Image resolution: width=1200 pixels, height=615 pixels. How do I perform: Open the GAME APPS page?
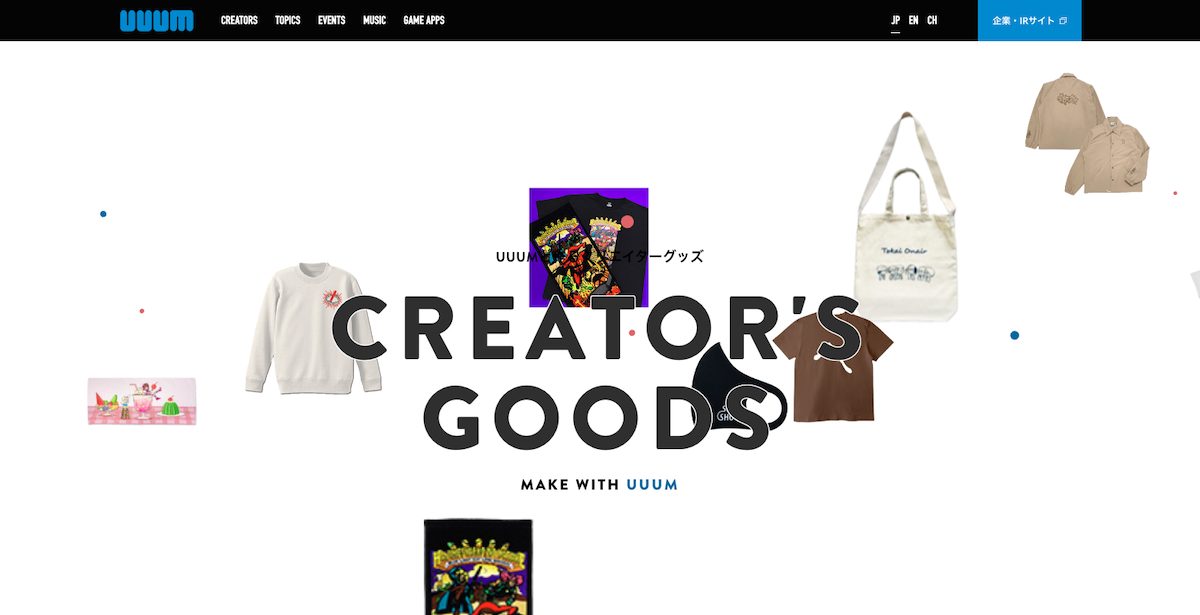point(424,20)
